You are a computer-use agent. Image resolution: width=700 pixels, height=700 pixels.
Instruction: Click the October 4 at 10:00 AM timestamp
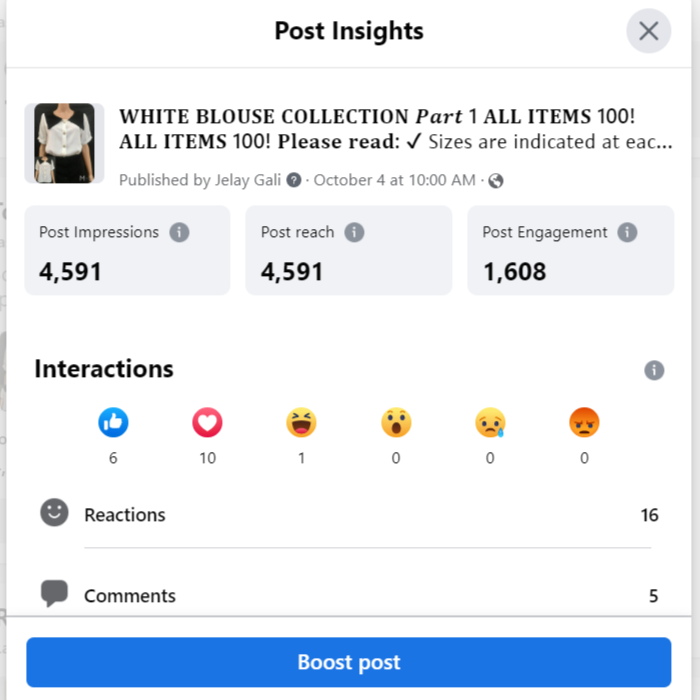[x=395, y=181]
